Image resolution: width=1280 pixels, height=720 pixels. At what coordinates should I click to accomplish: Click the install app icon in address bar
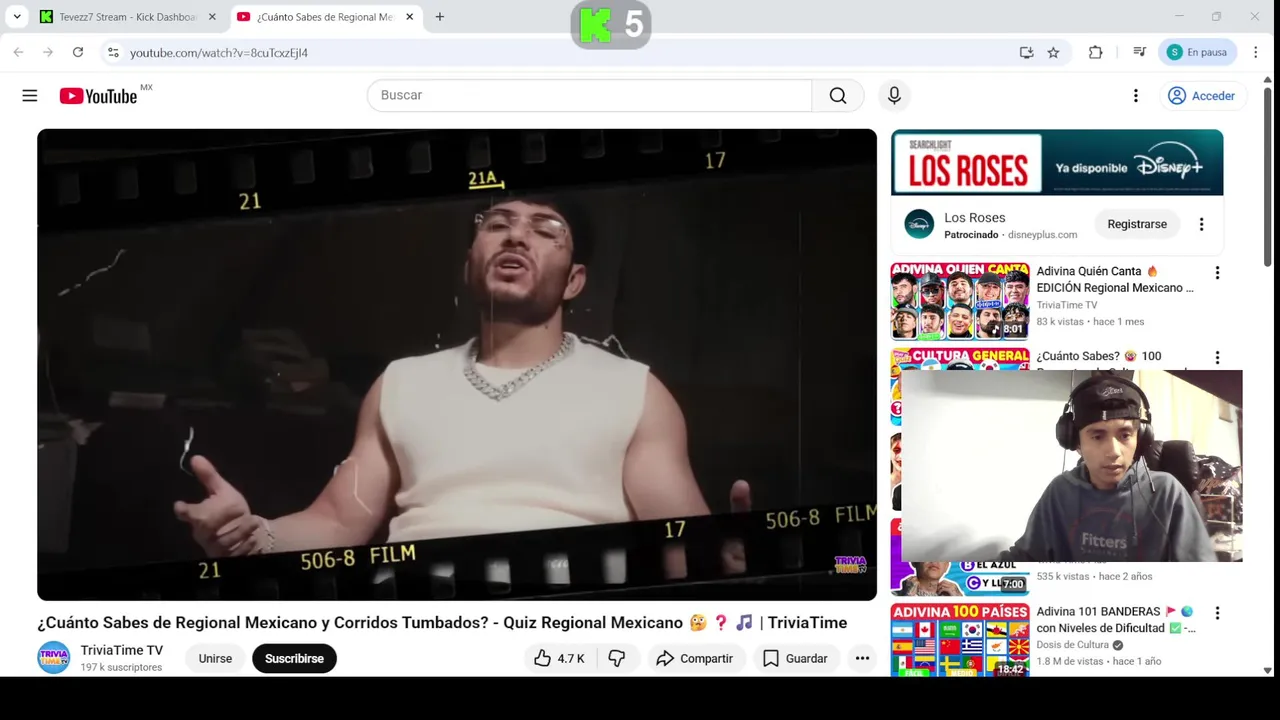pyautogui.click(x=1026, y=52)
